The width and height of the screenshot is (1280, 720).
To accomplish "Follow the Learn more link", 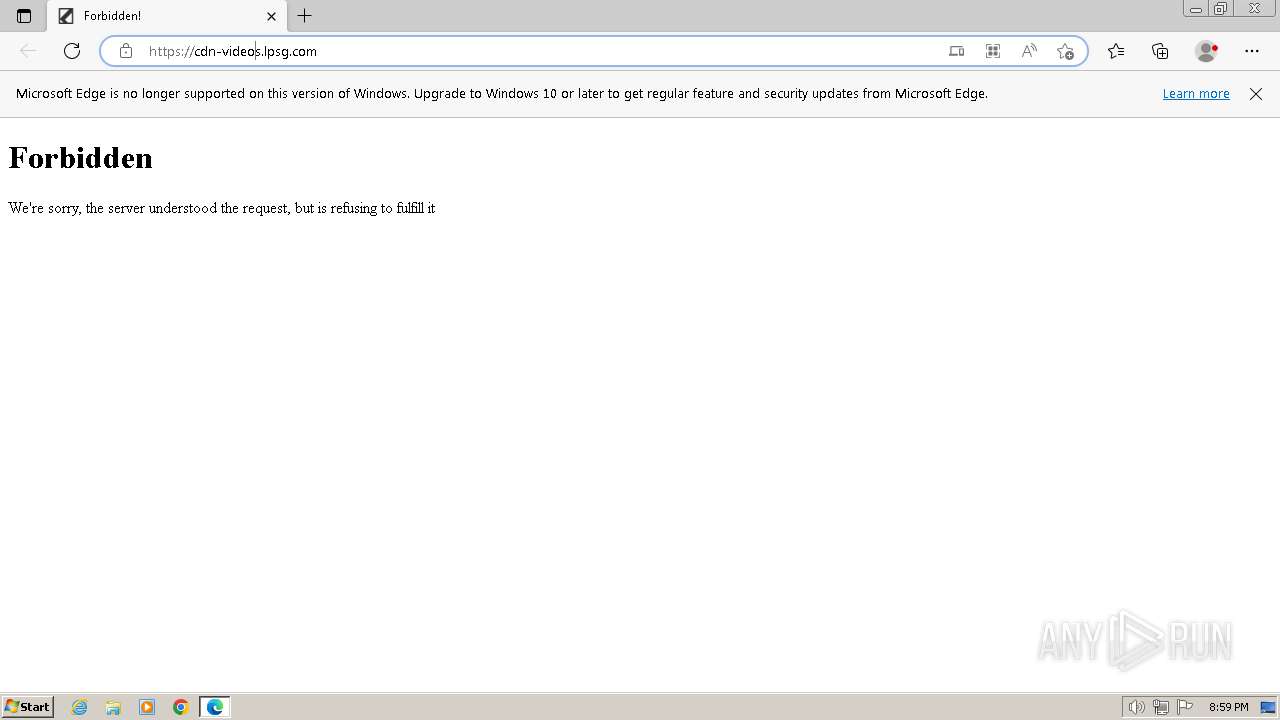I will (1196, 94).
